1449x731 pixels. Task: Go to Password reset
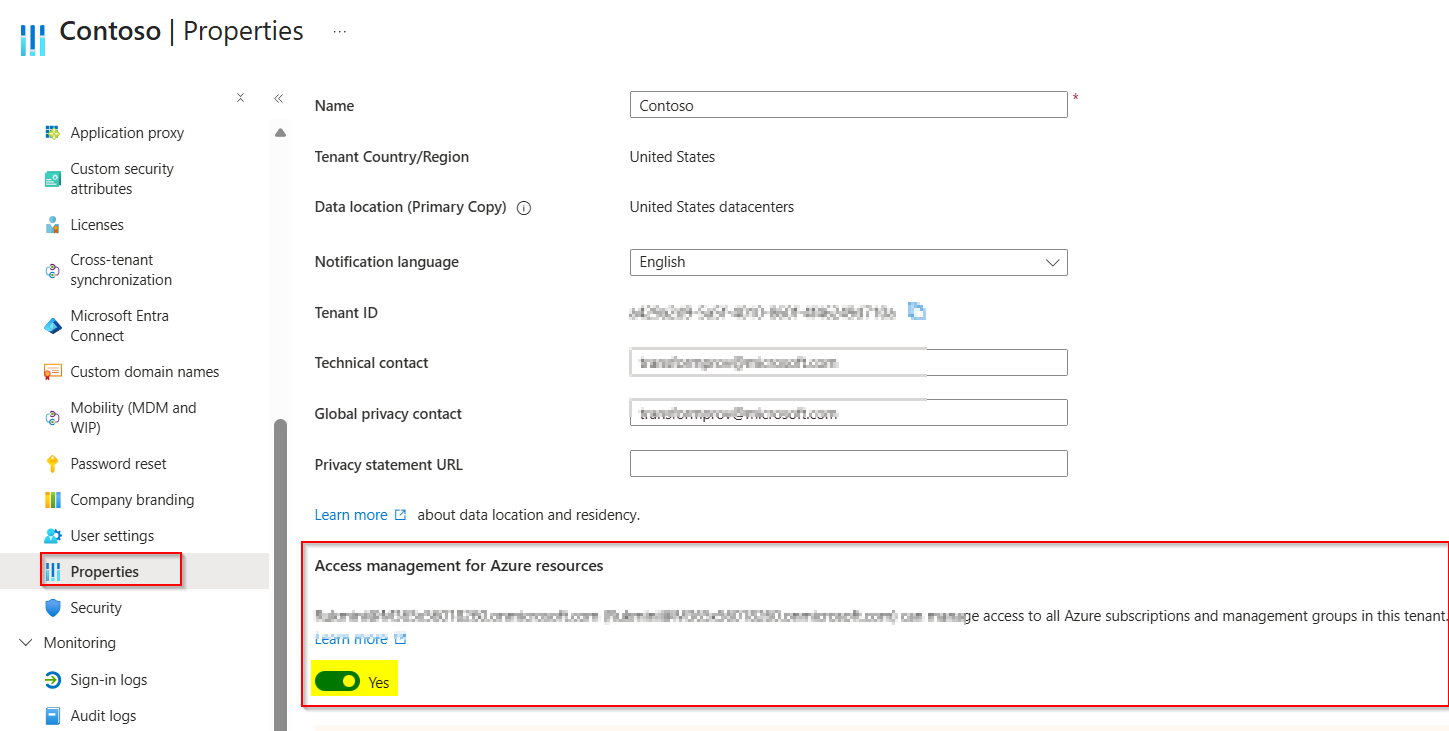click(119, 464)
